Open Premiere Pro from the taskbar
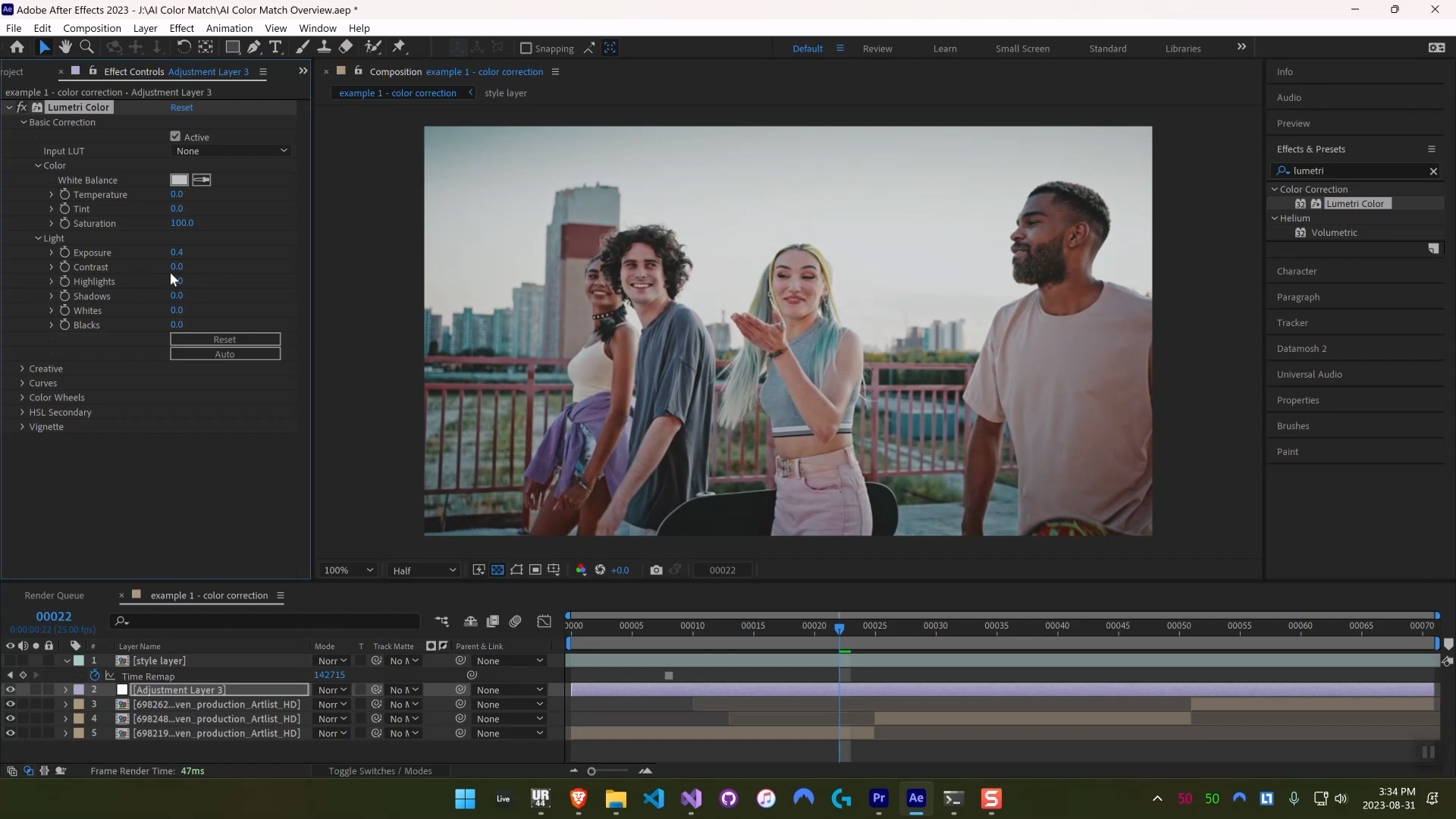 tap(878, 799)
